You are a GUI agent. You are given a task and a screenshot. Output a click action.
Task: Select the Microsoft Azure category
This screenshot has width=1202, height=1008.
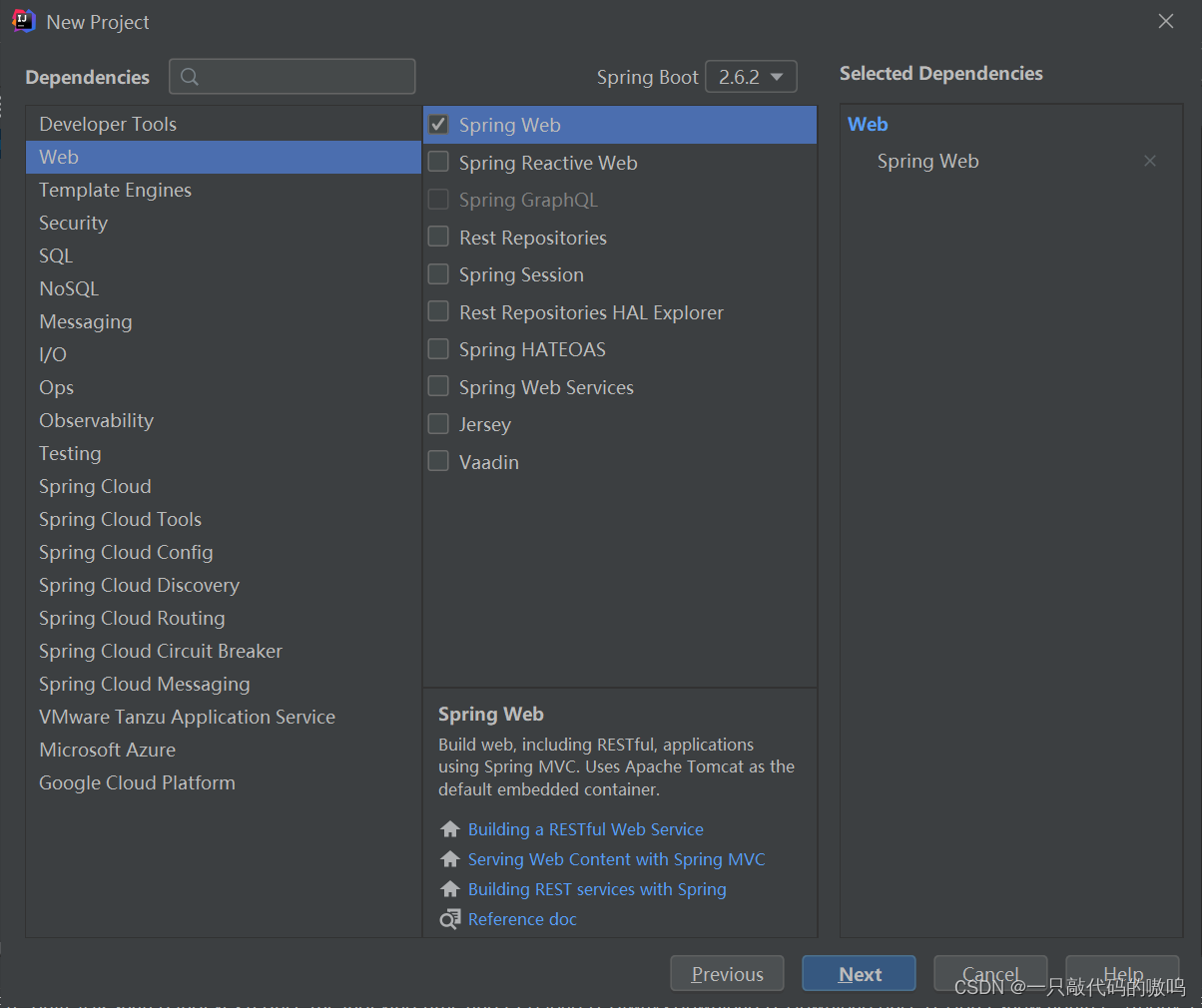[x=223, y=750]
